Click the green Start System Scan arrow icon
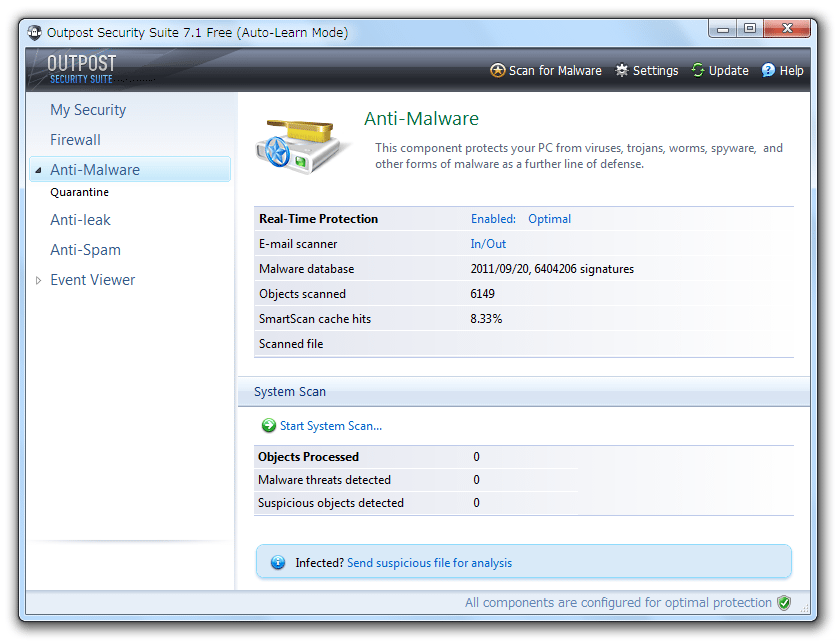Image resolution: width=839 pixels, height=643 pixels. pyautogui.click(x=269, y=426)
